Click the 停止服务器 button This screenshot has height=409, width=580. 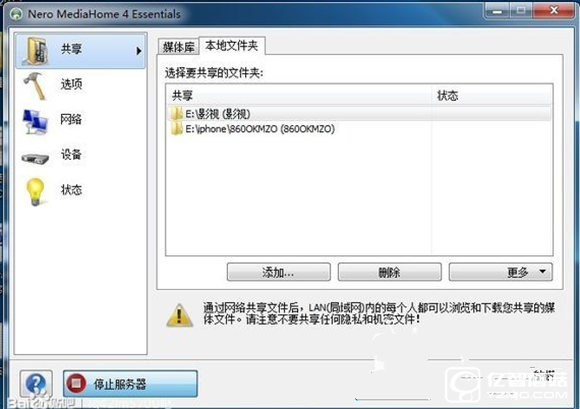point(130,383)
